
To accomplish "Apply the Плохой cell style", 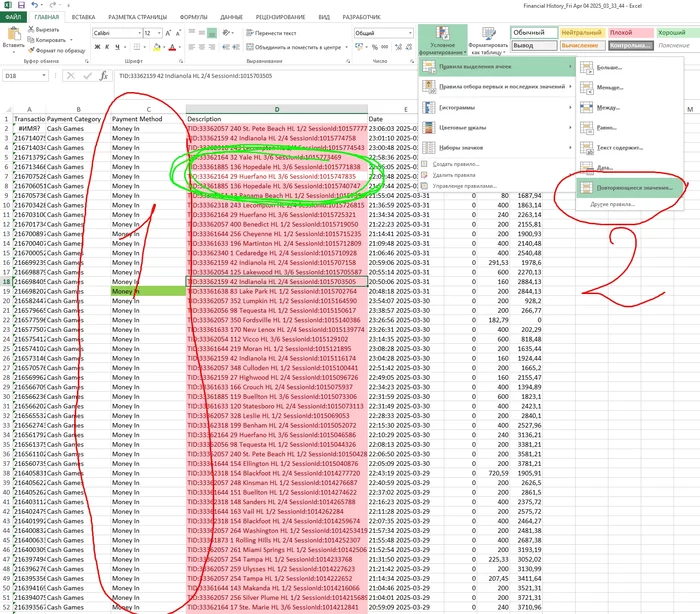I will pyautogui.click(x=630, y=33).
